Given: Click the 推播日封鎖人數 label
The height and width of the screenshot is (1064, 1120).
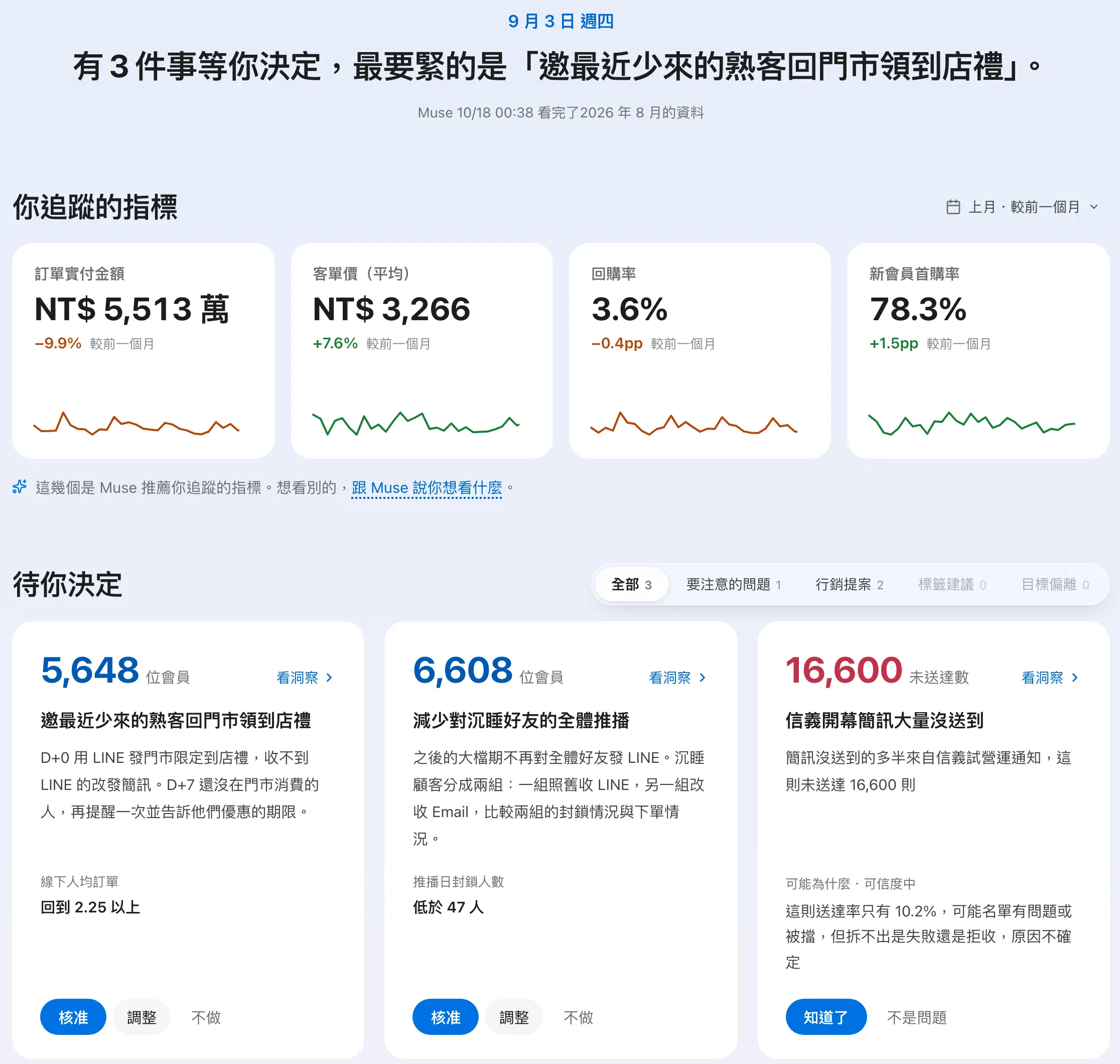Looking at the screenshot, I should (458, 881).
